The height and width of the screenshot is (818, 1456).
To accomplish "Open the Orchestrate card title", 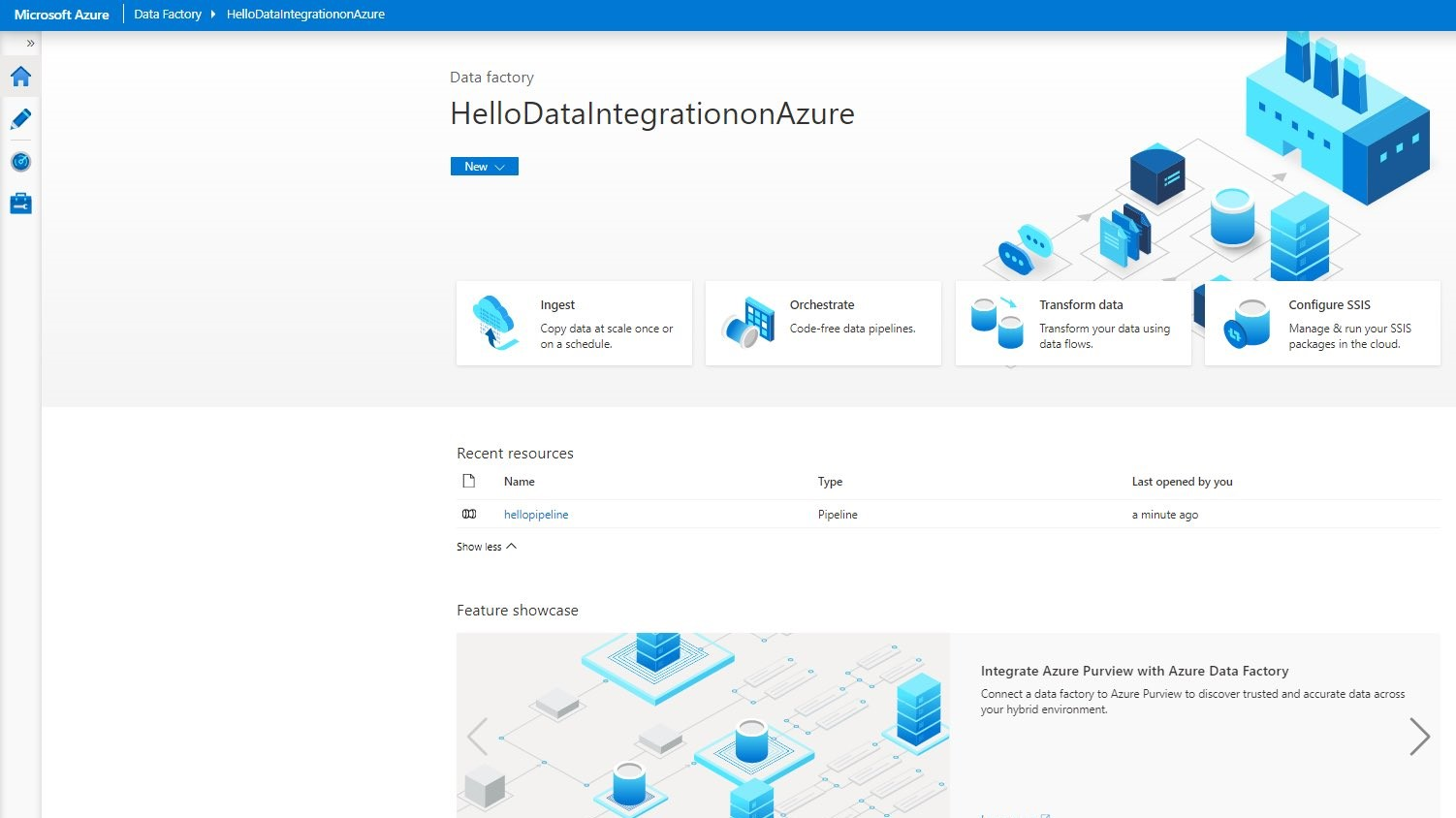I will [822, 305].
